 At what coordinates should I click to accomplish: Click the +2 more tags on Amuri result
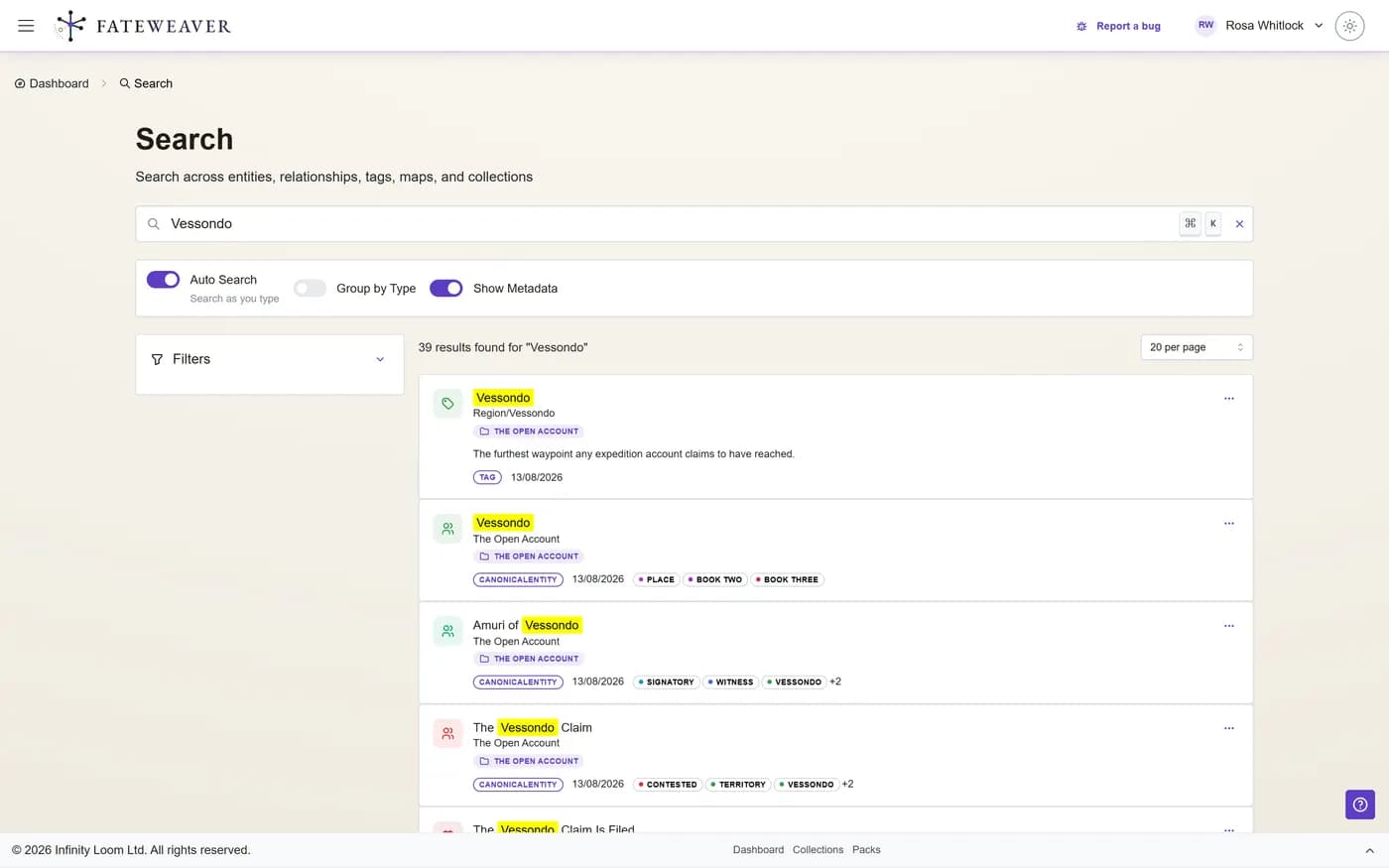coord(835,682)
